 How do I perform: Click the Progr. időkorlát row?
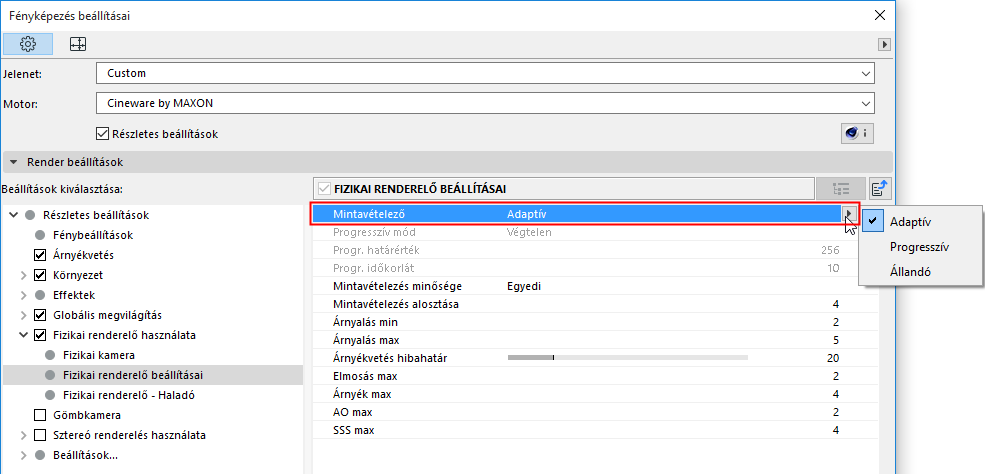point(585,268)
